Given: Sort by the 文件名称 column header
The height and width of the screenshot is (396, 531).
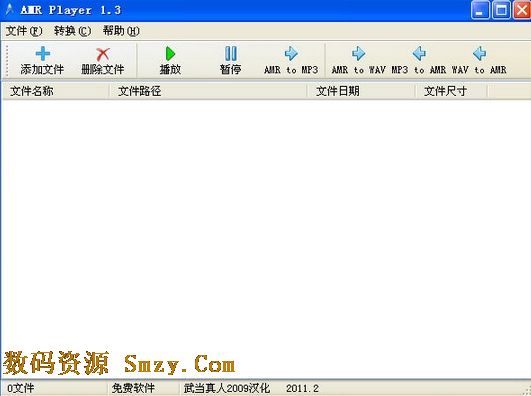Looking at the screenshot, I should coord(56,91).
